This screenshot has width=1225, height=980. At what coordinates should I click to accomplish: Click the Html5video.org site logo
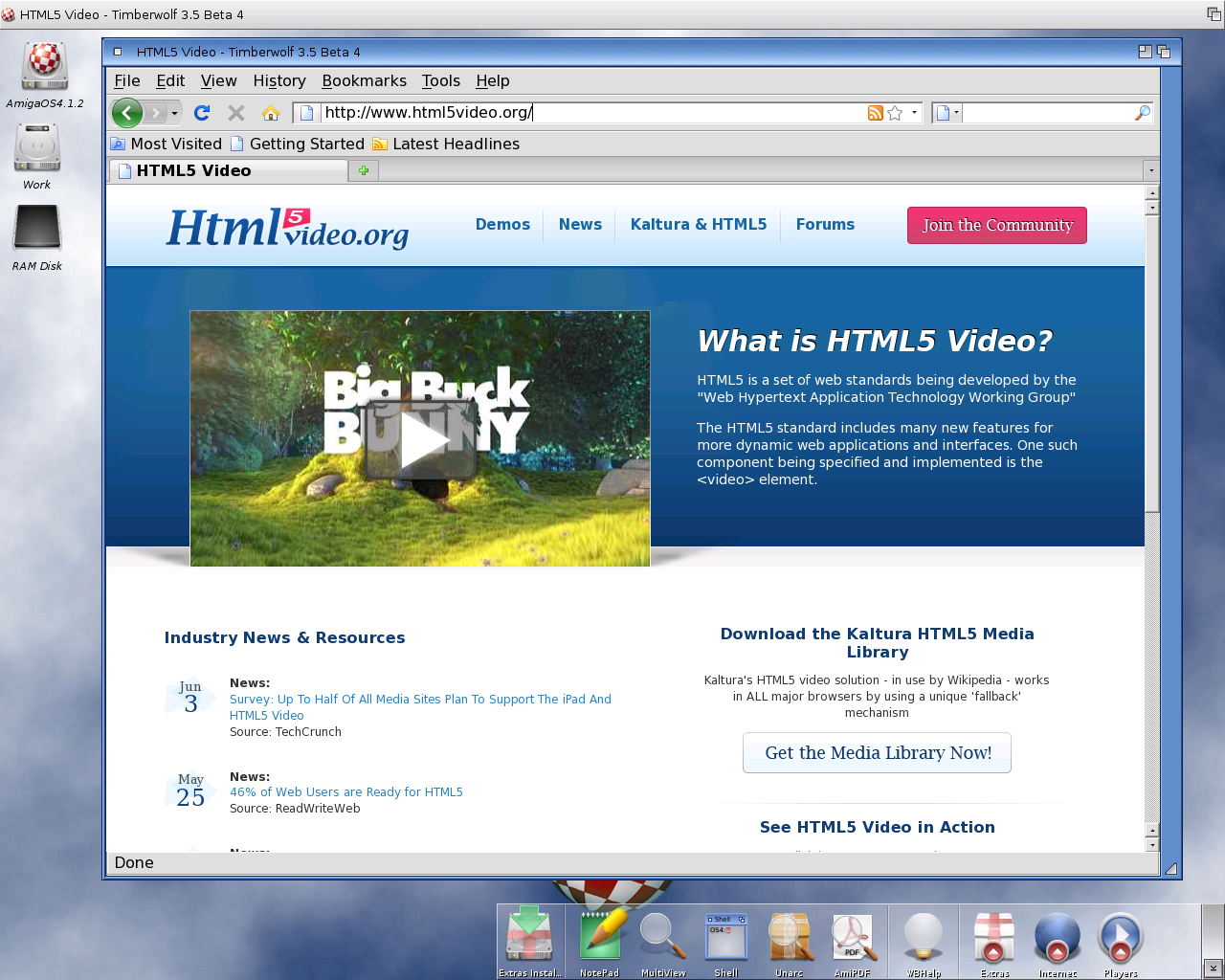[287, 229]
